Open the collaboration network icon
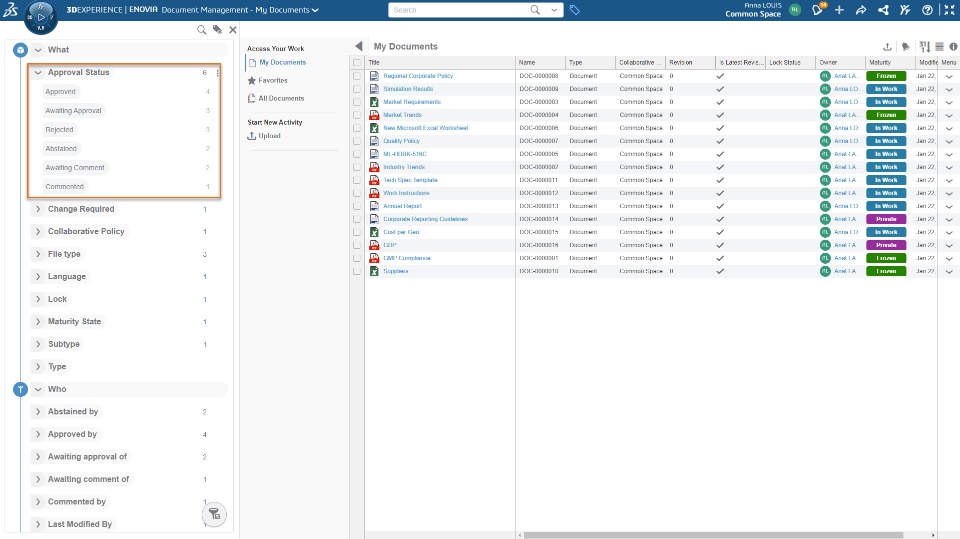Viewport: 960px width, 539px height. coord(883,10)
